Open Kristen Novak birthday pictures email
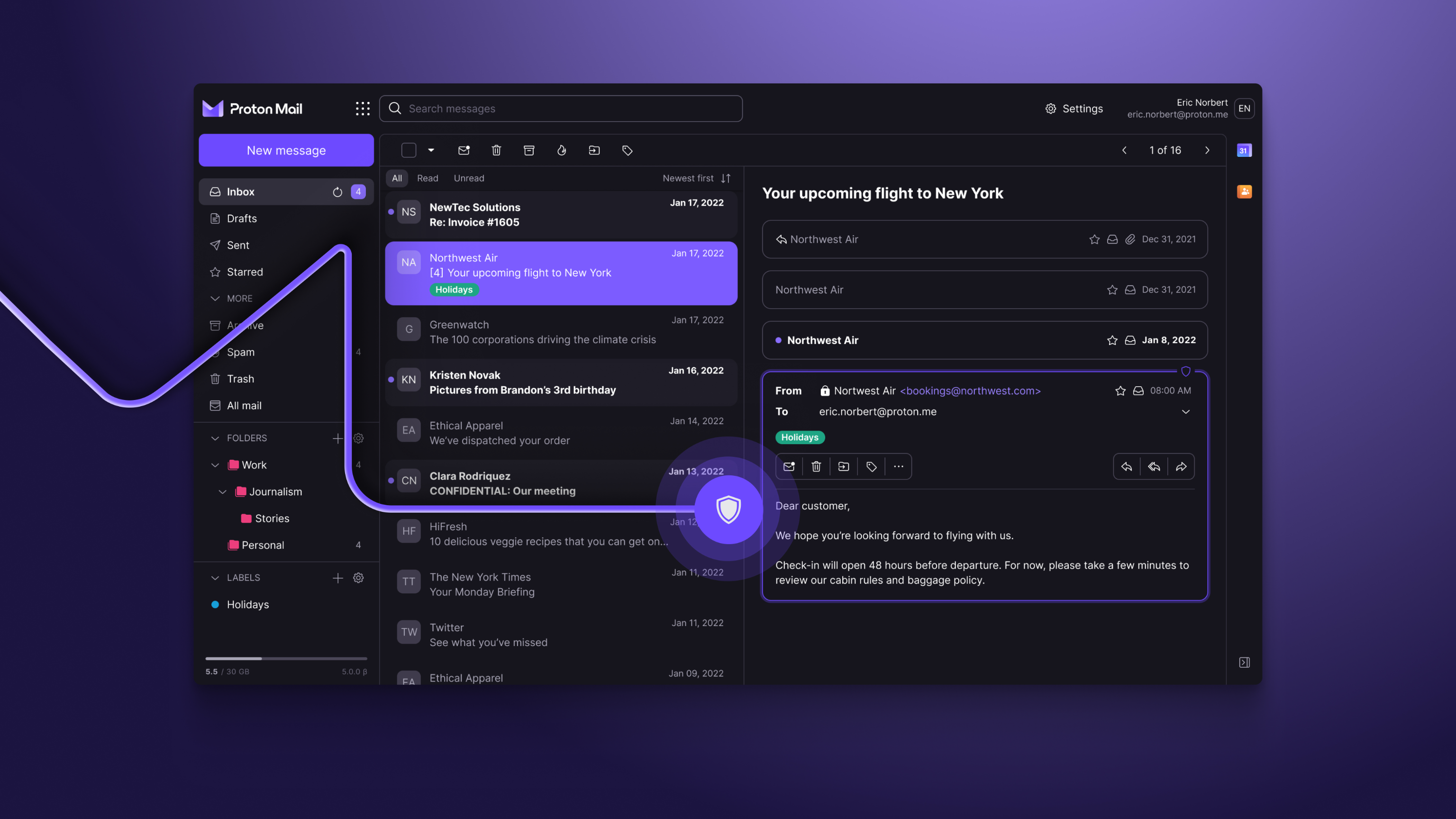The height and width of the screenshot is (819, 1456). tap(561, 382)
